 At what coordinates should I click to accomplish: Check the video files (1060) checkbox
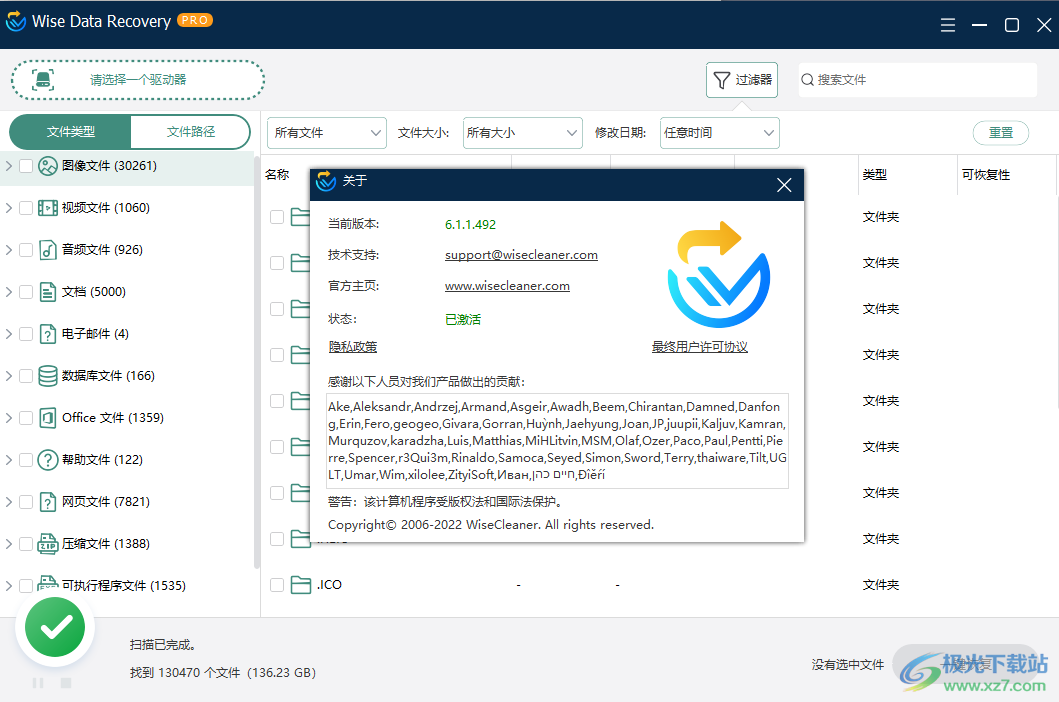pyautogui.click(x=26, y=208)
